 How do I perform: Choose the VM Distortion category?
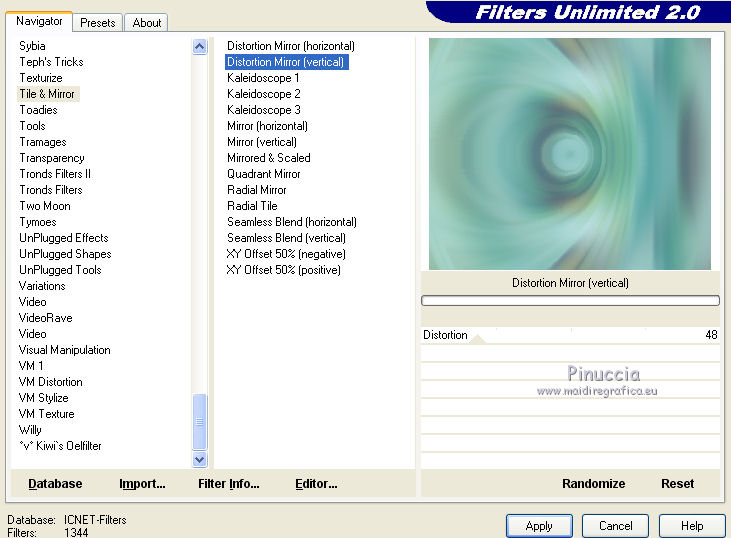pos(50,382)
